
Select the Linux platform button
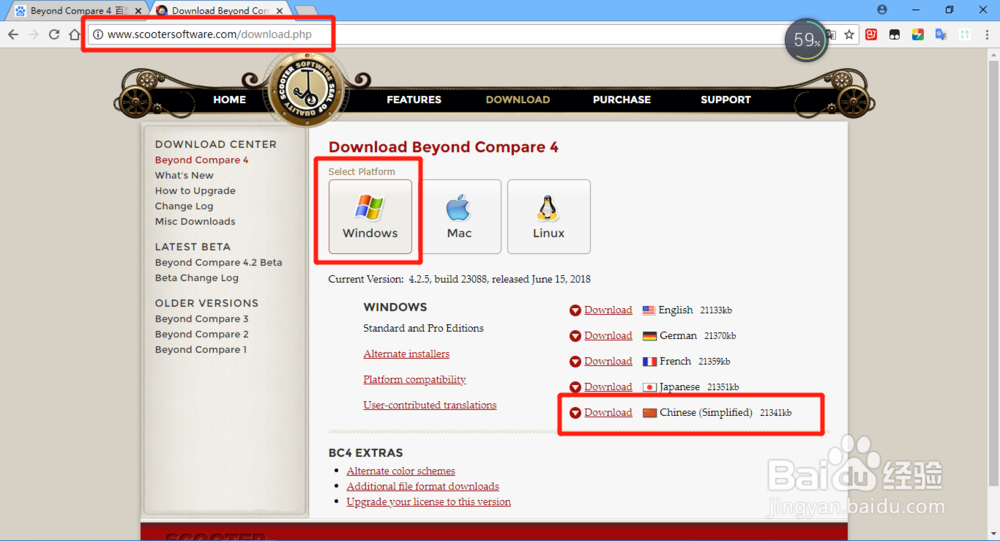[548, 216]
